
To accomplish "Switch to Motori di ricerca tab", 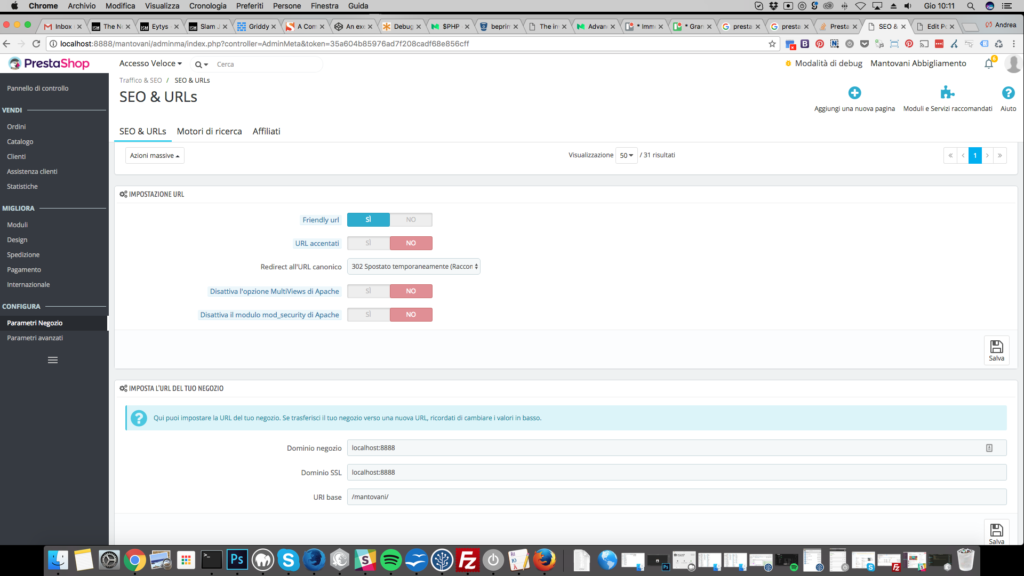I will (x=209, y=131).
